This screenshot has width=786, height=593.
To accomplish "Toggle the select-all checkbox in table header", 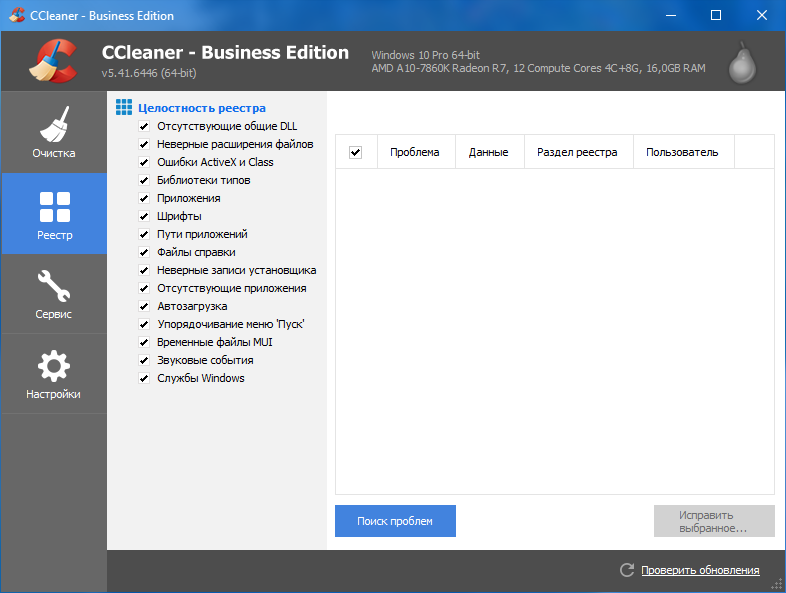I will coord(355,152).
